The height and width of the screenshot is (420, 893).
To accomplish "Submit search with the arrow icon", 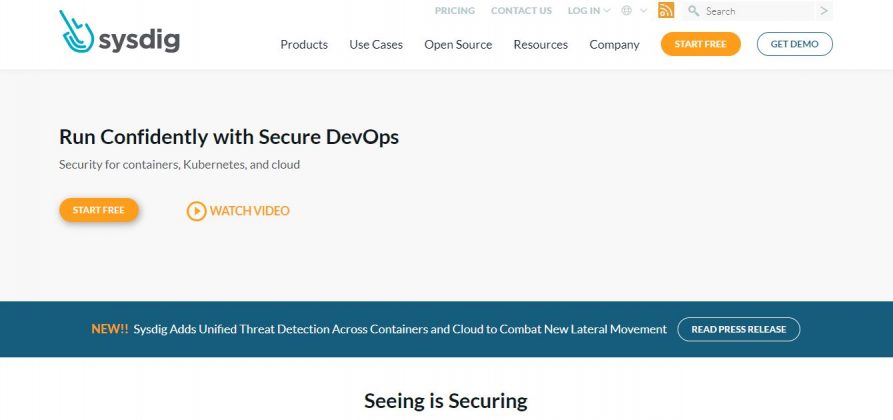I will point(824,10).
